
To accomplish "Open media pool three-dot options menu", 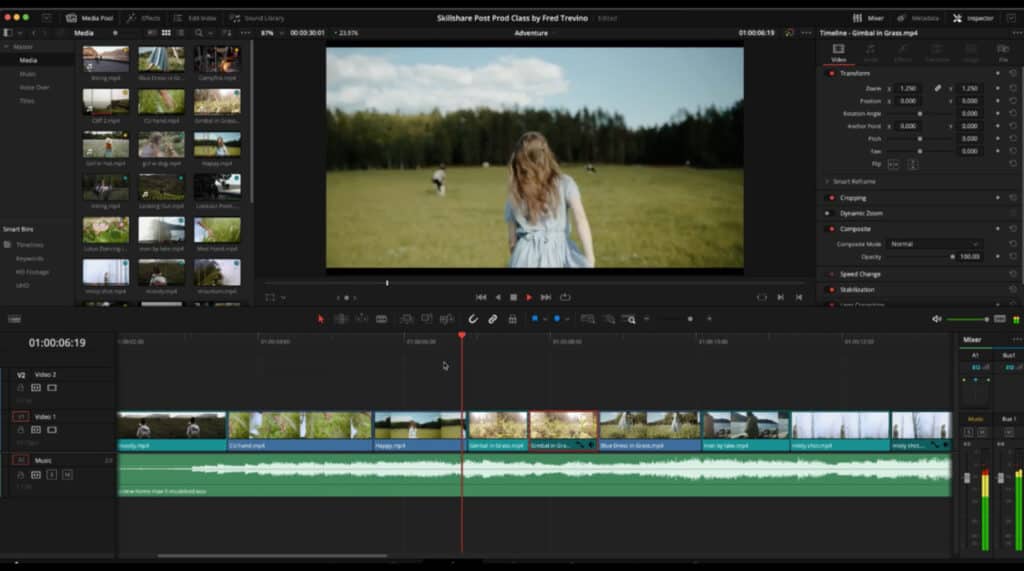I will 246,33.
